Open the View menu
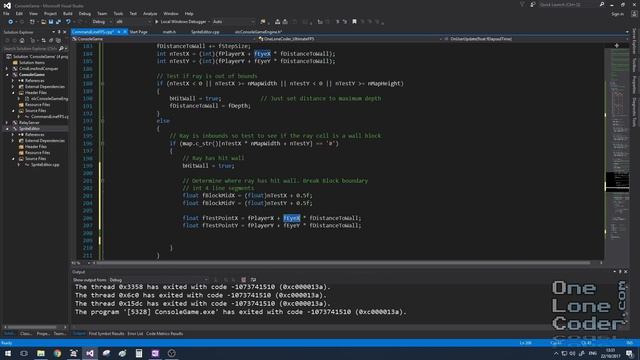The width and height of the screenshot is (640, 360). (33, 13)
